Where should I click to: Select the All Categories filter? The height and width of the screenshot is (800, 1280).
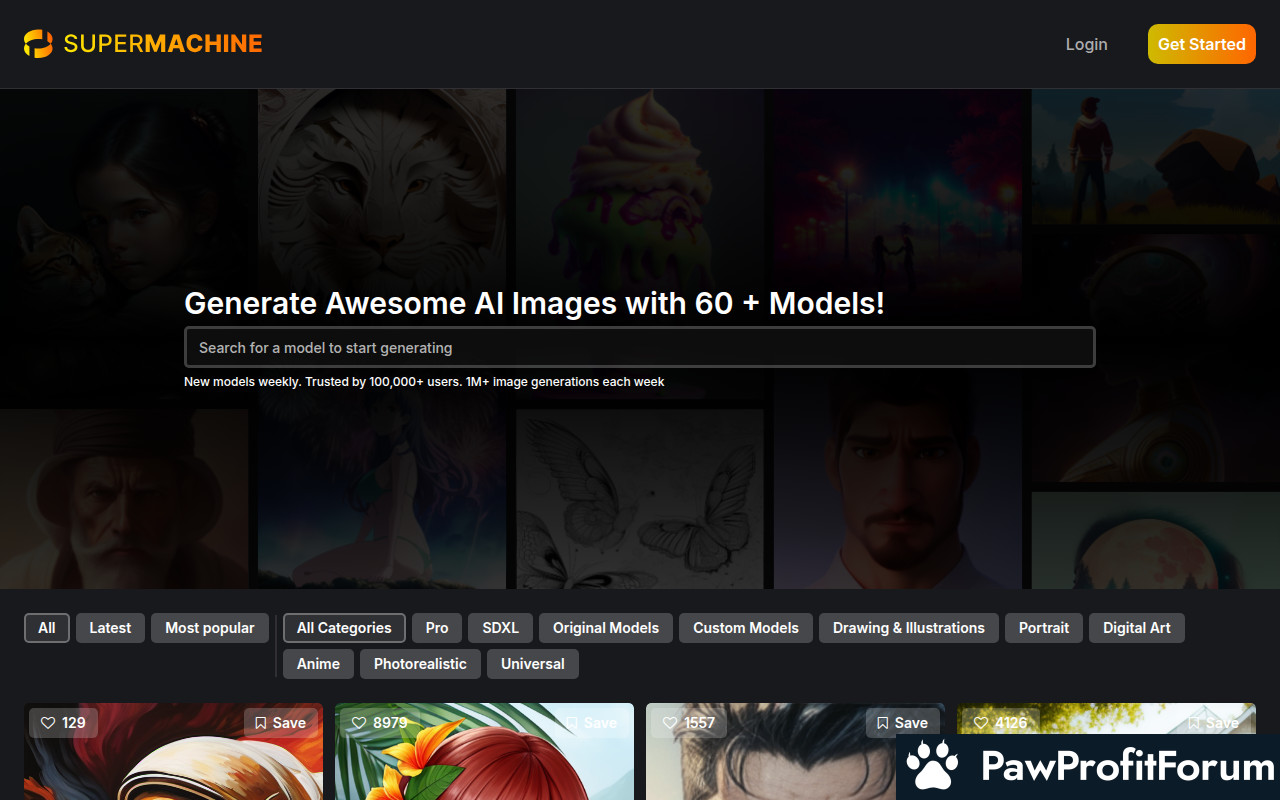[344, 628]
